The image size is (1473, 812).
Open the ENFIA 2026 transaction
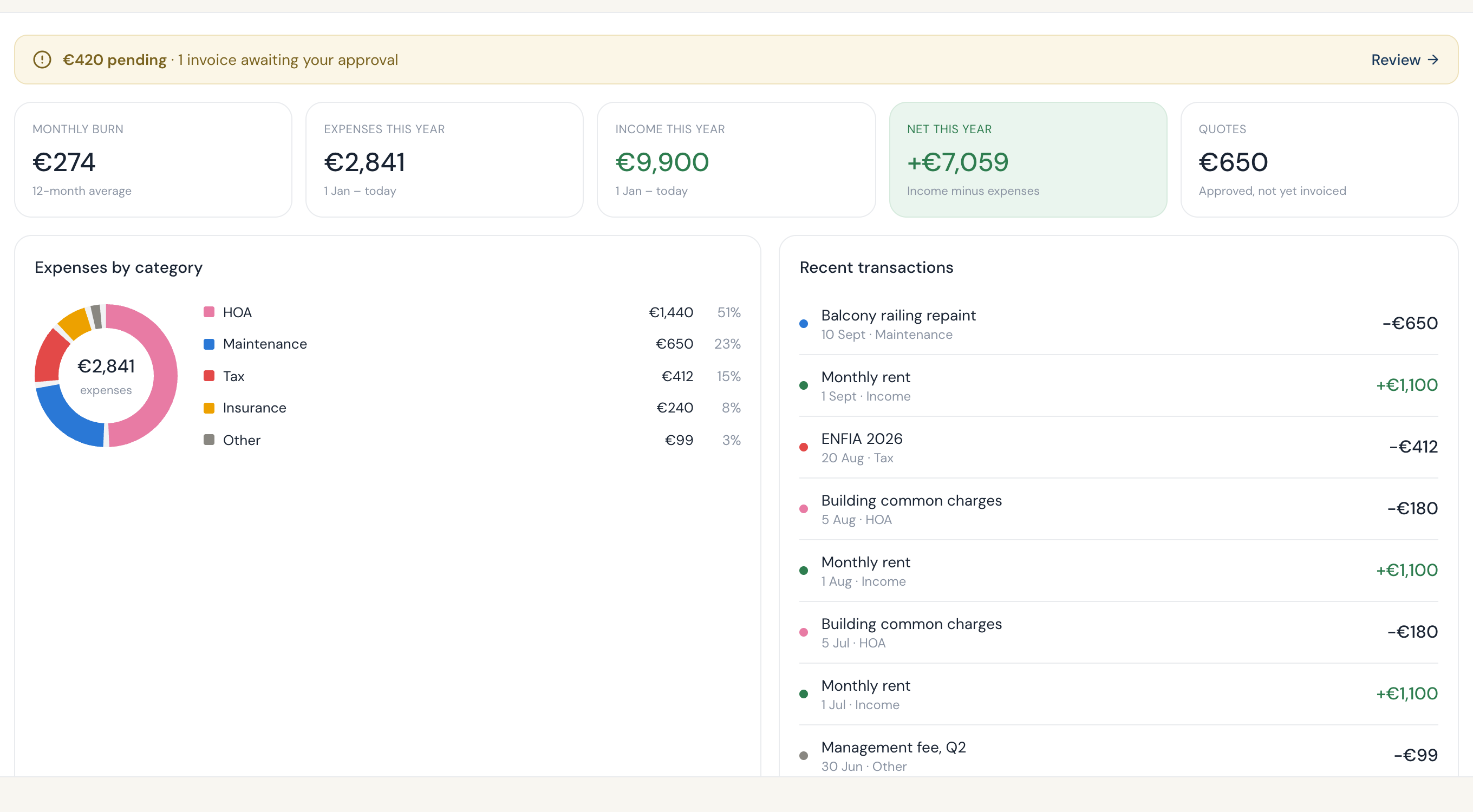pyautogui.click(x=1118, y=447)
